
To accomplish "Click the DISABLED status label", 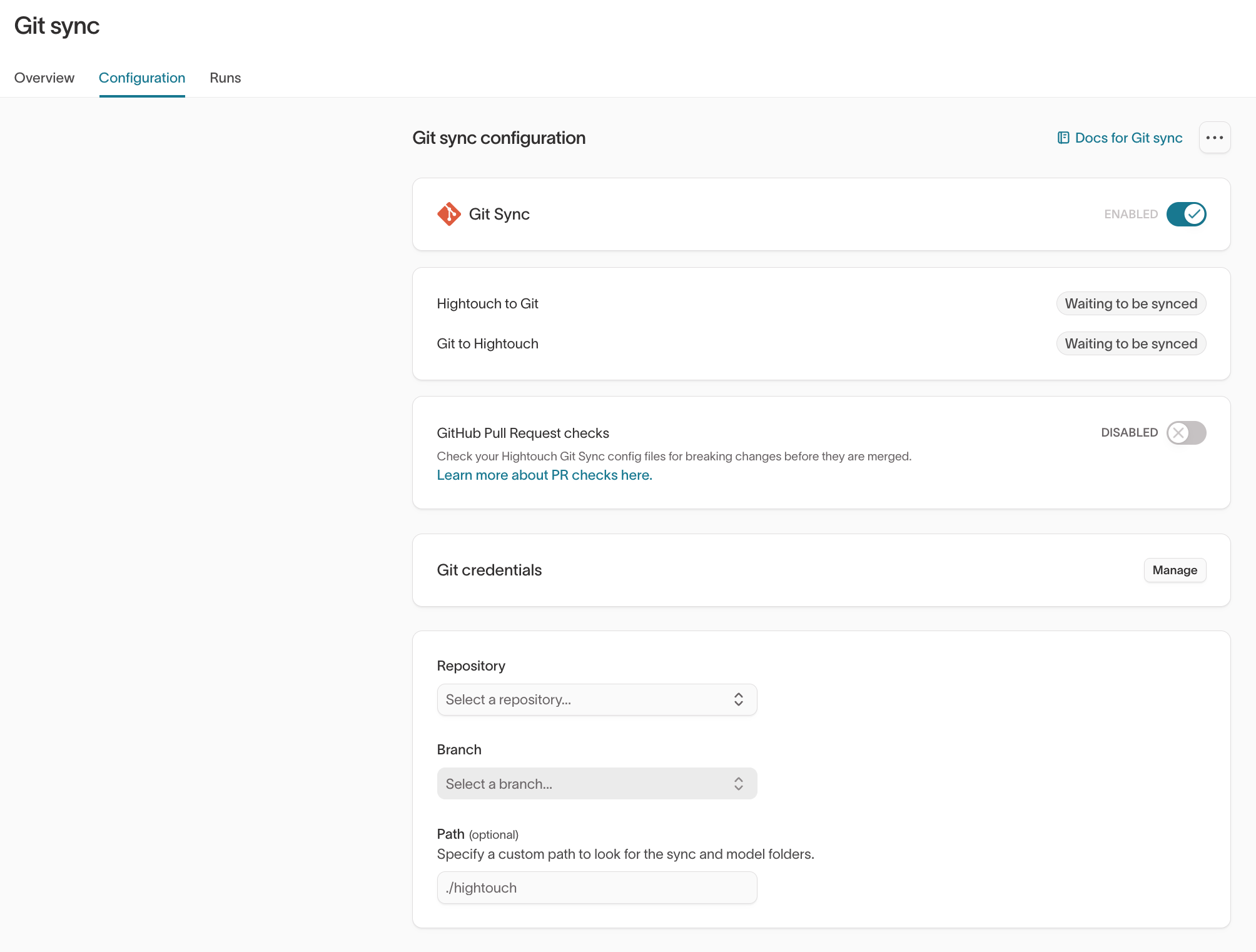I will [x=1129, y=432].
